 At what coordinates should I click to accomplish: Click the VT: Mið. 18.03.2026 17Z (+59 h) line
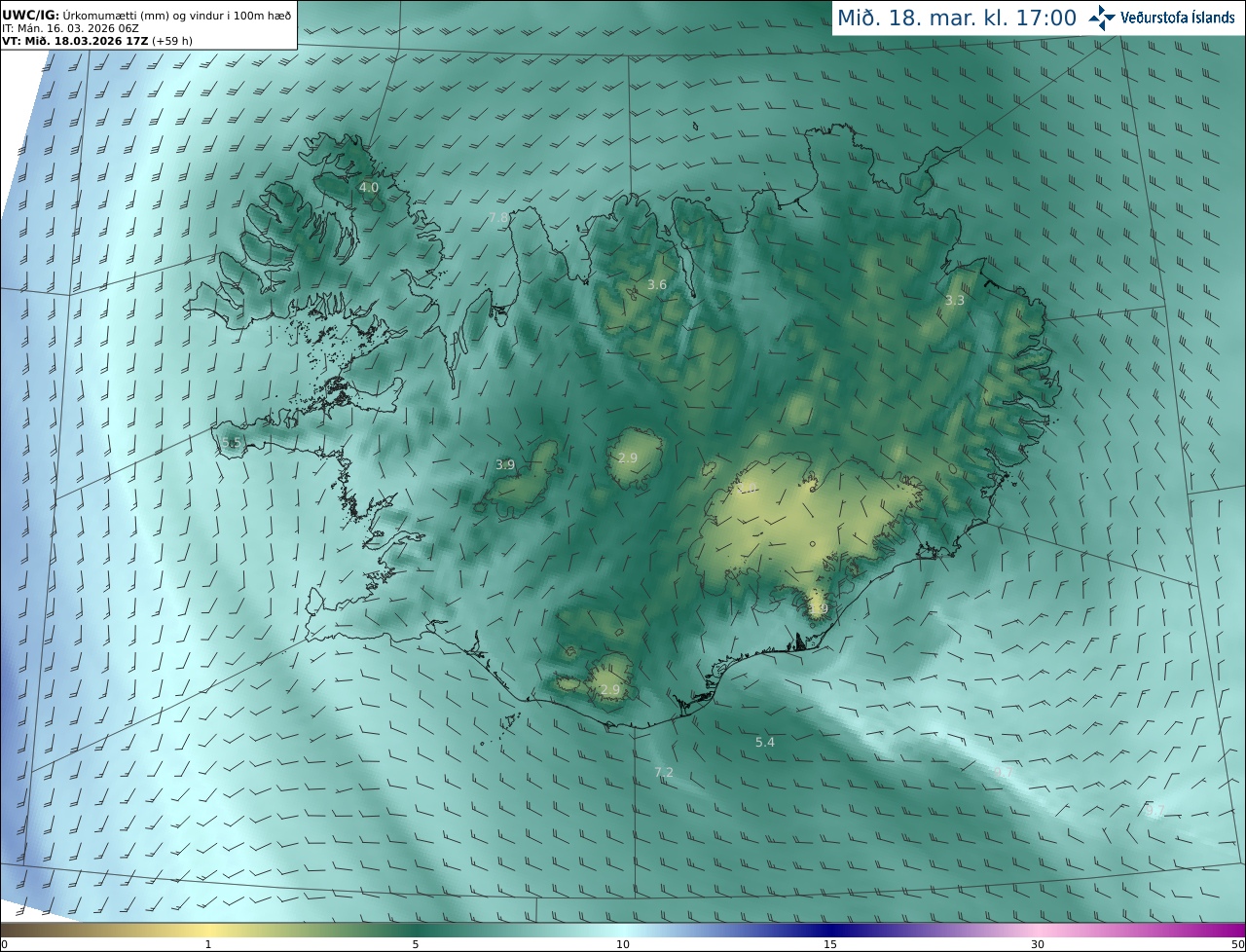97,41
